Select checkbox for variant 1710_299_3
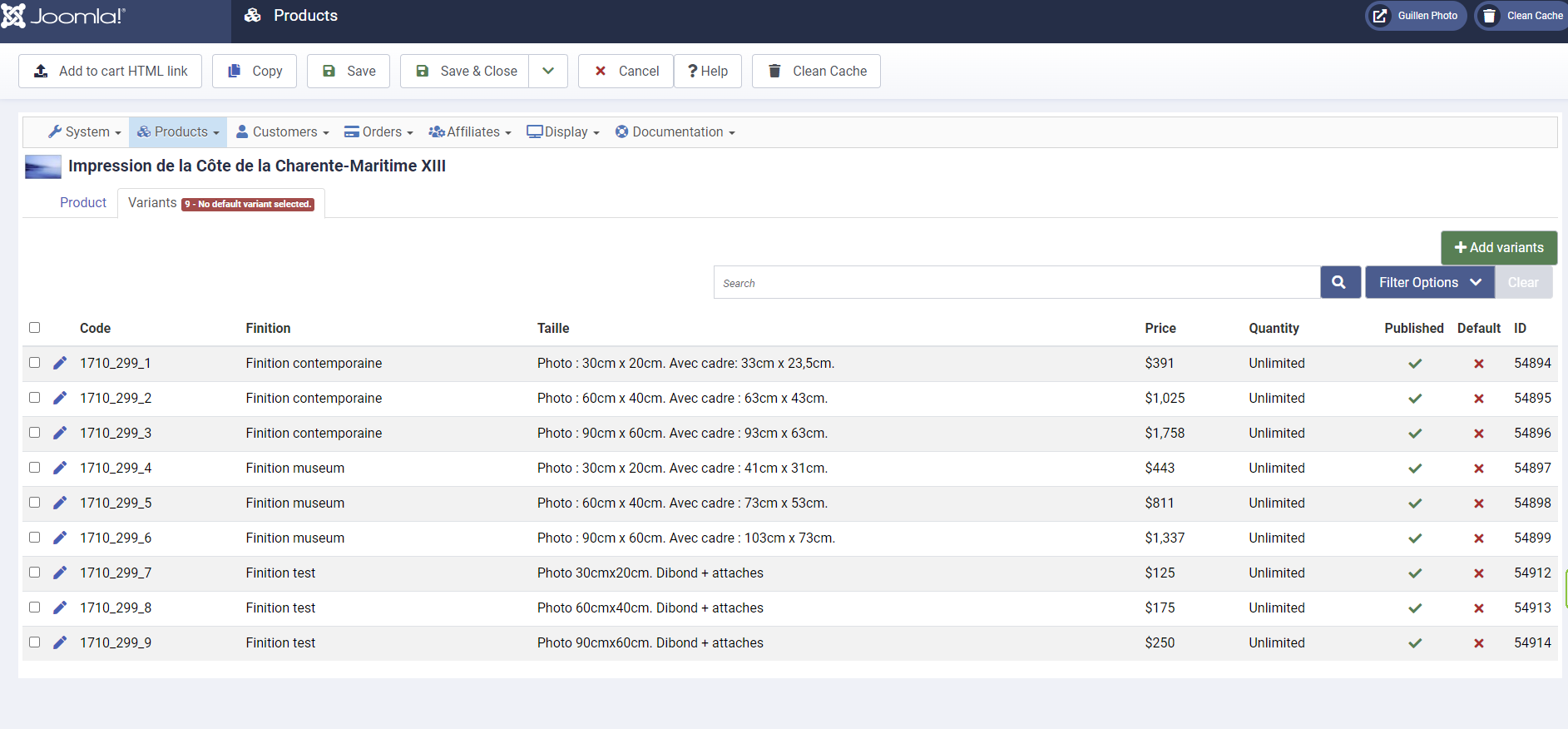 [x=35, y=433]
